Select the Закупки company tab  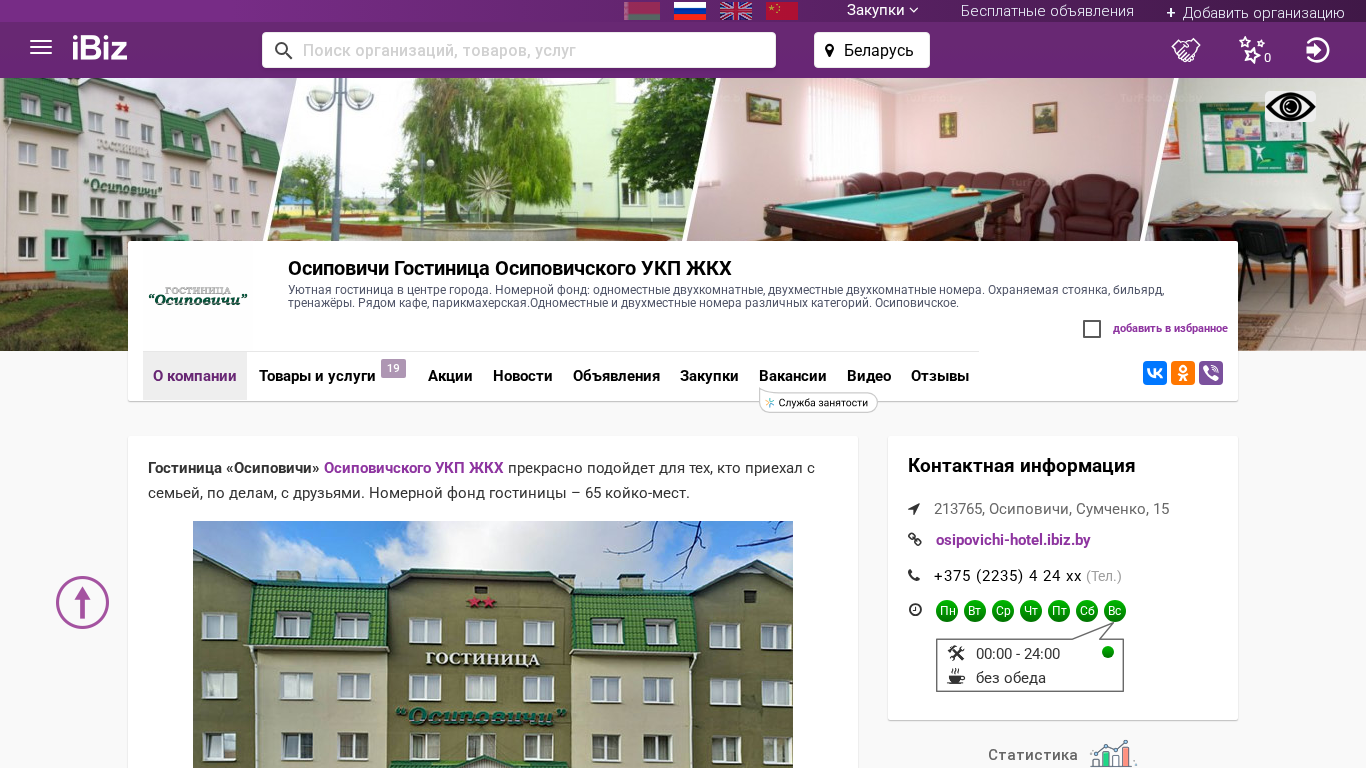point(709,376)
